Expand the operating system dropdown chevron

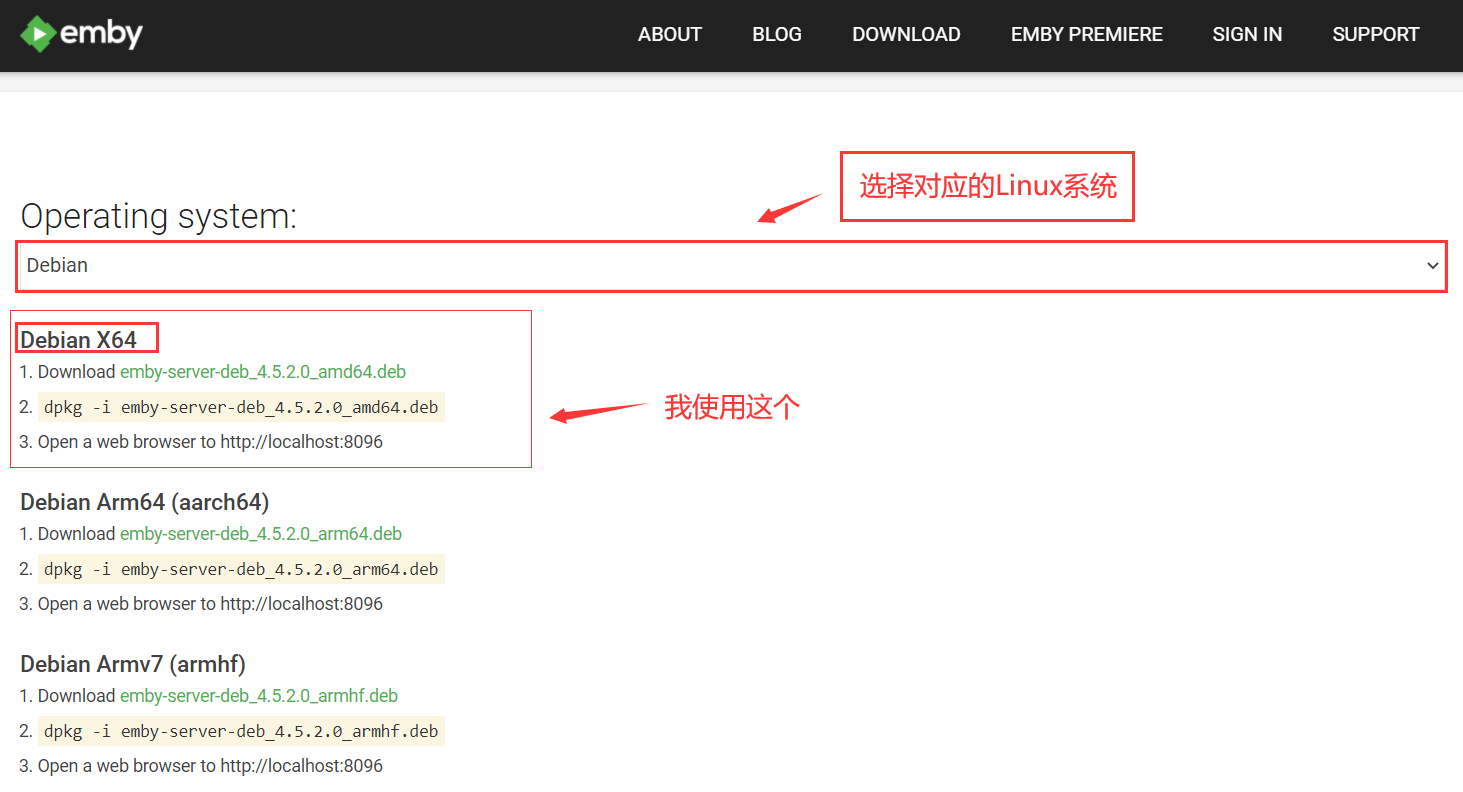(1432, 266)
